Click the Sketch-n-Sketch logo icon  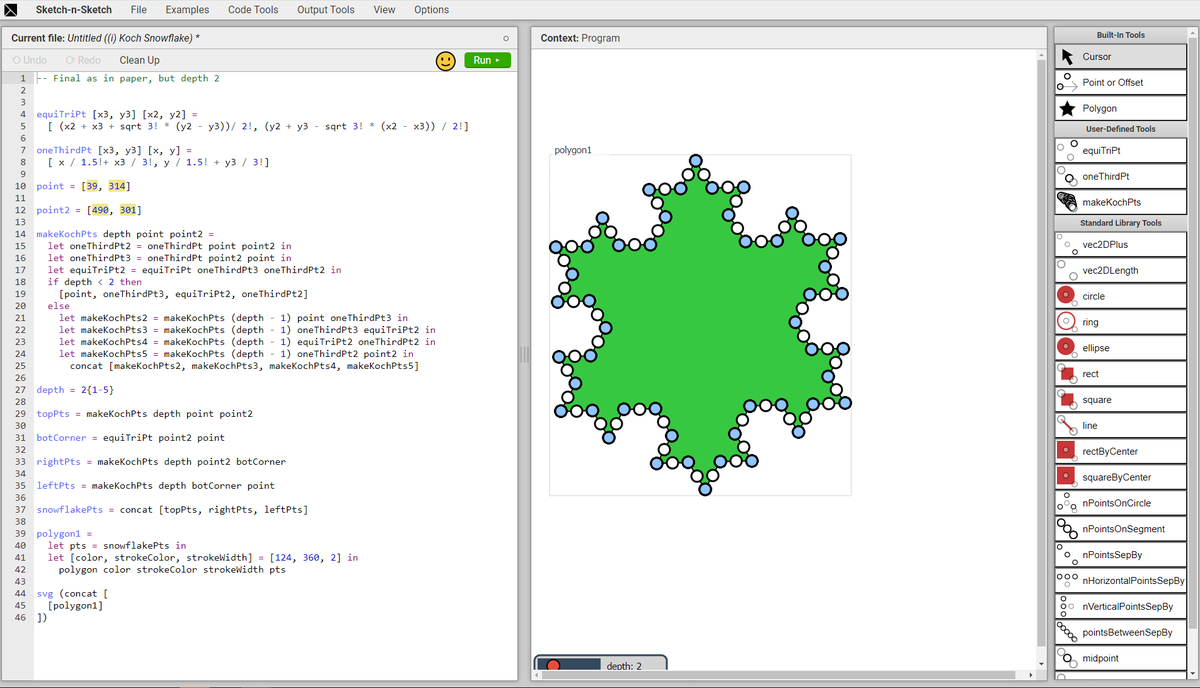(10, 9)
